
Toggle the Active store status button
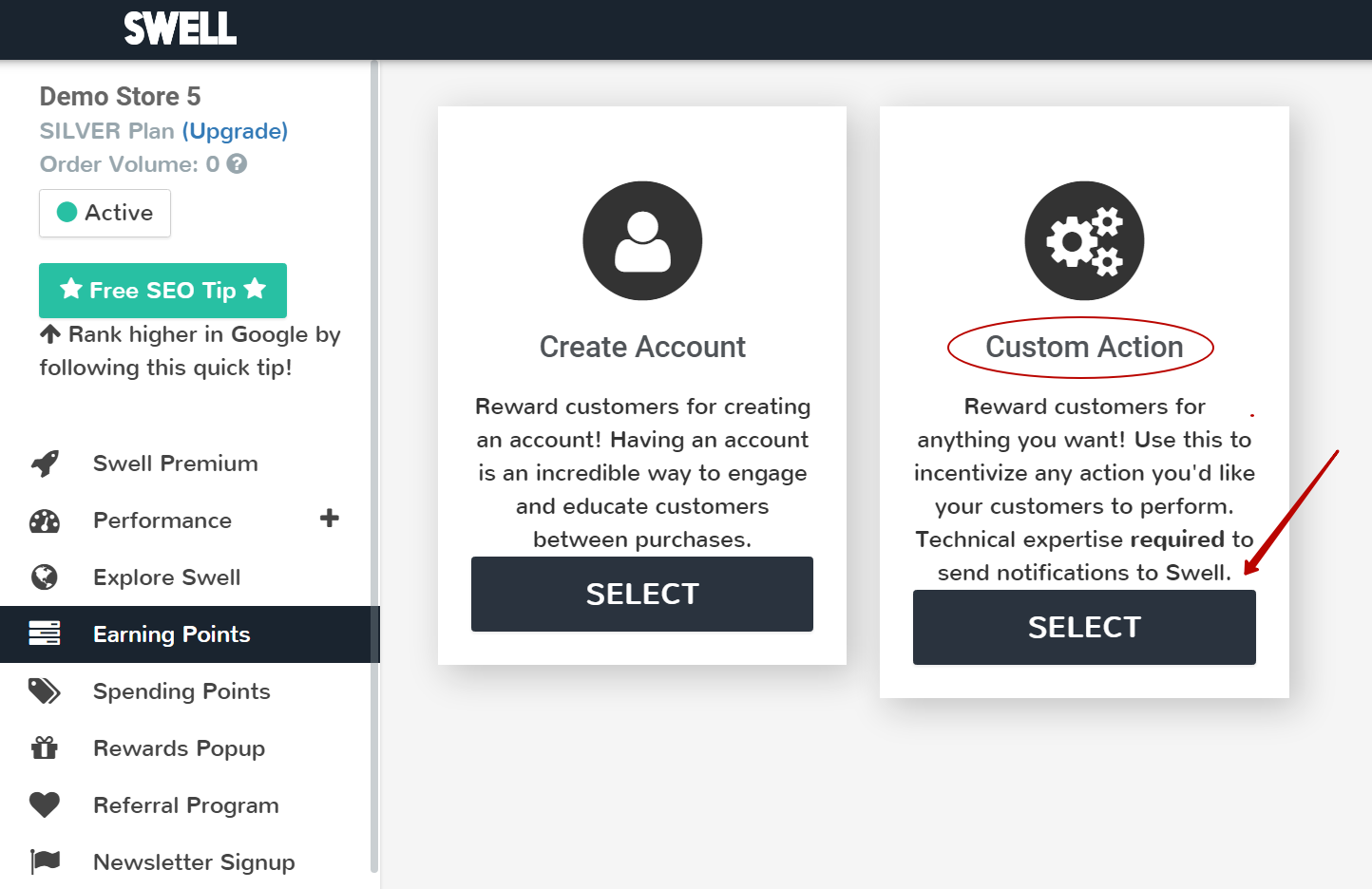pyautogui.click(x=105, y=213)
